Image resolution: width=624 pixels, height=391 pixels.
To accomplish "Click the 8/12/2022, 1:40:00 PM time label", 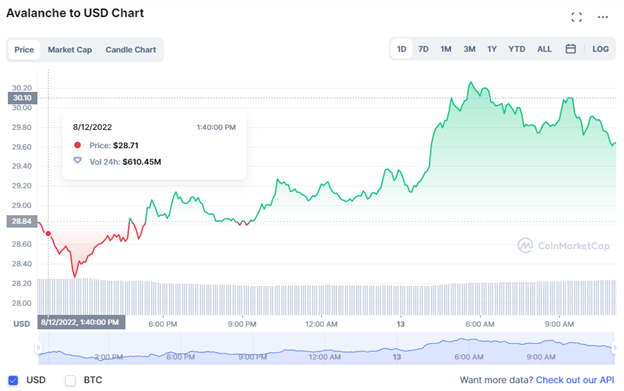I will tap(81, 322).
